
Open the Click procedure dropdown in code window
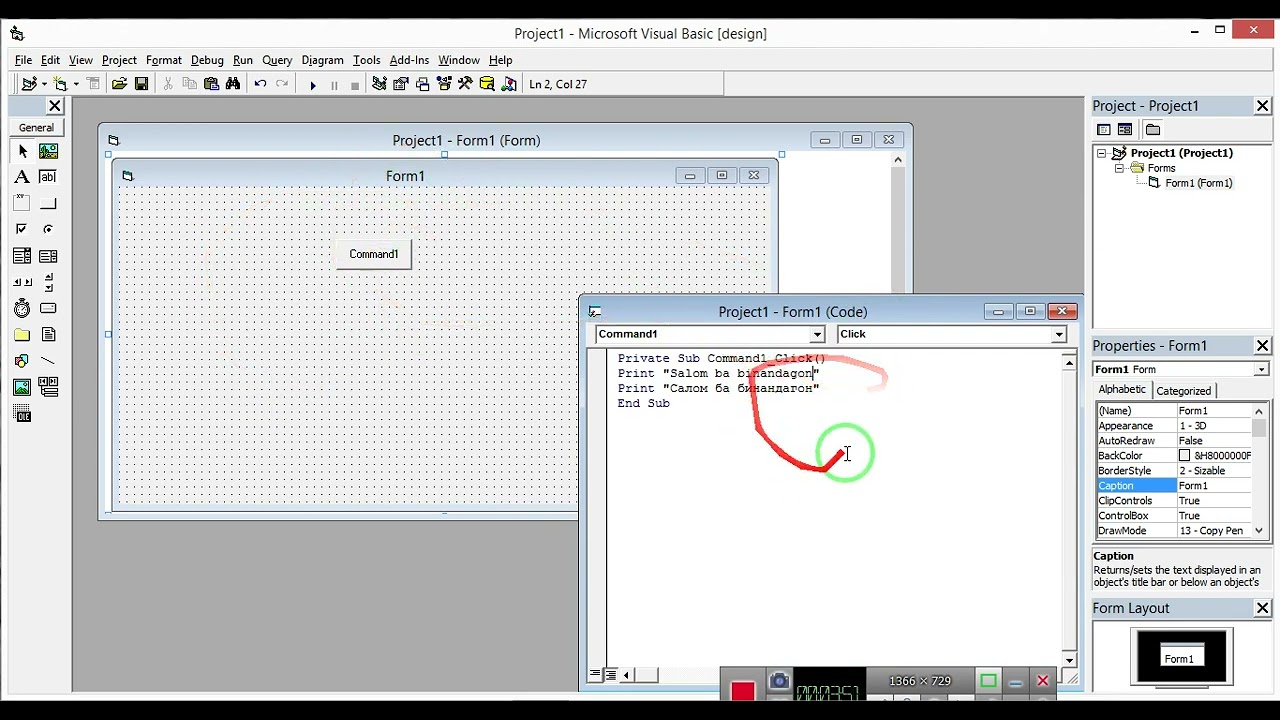[x=1059, y=334]
